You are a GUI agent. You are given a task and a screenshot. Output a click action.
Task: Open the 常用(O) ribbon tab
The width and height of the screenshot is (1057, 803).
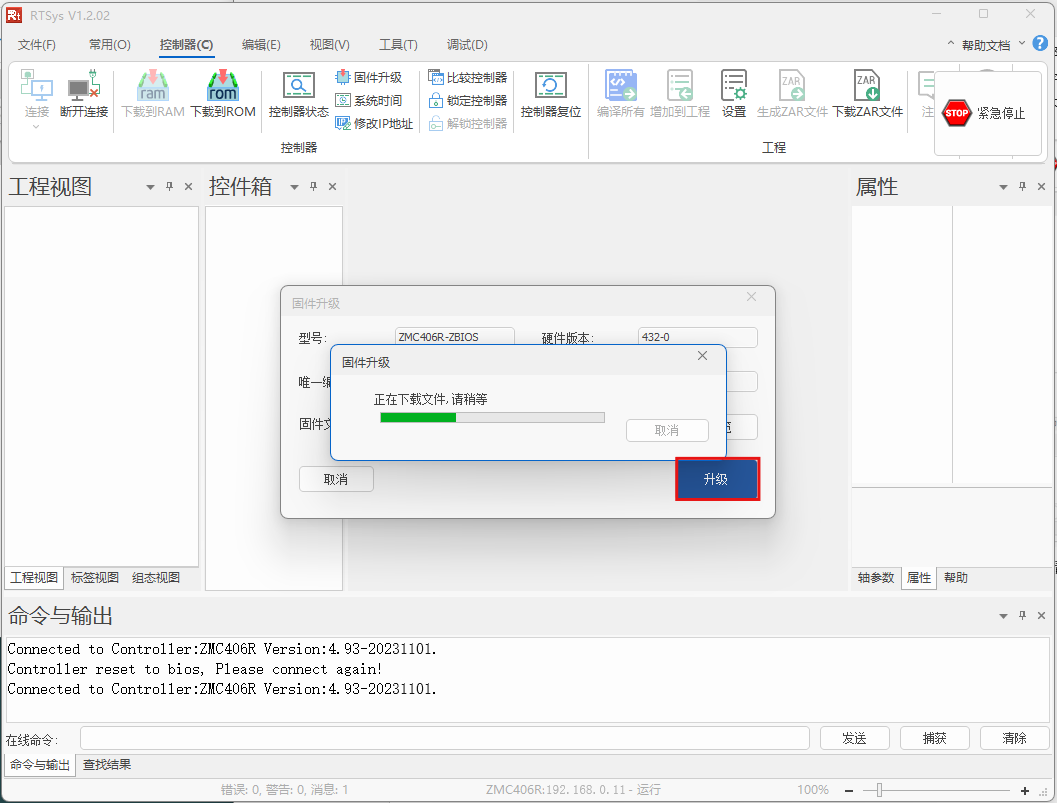(x=110, y=44)
